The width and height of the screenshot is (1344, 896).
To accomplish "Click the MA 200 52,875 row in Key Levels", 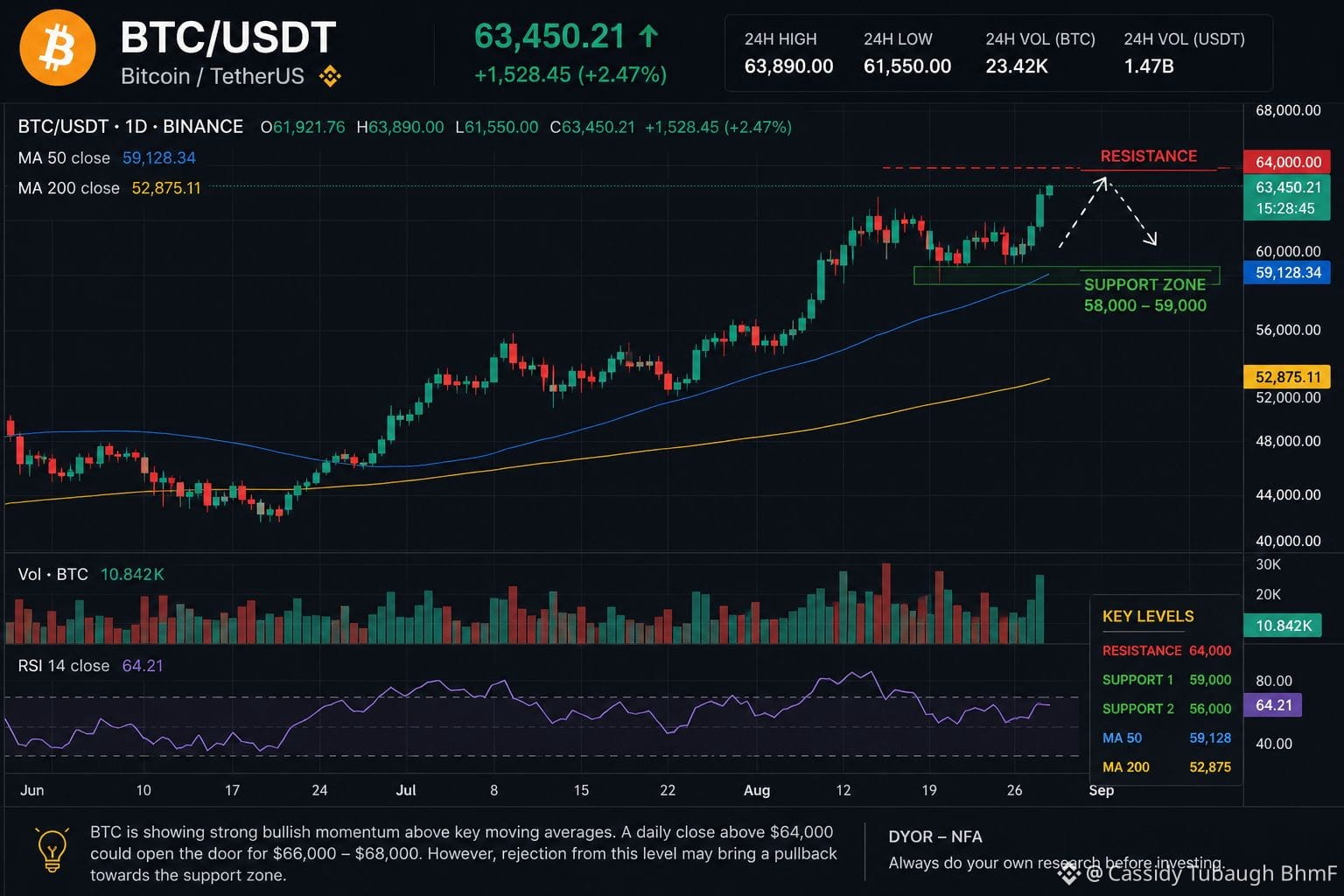I will tap(1166, 767).
